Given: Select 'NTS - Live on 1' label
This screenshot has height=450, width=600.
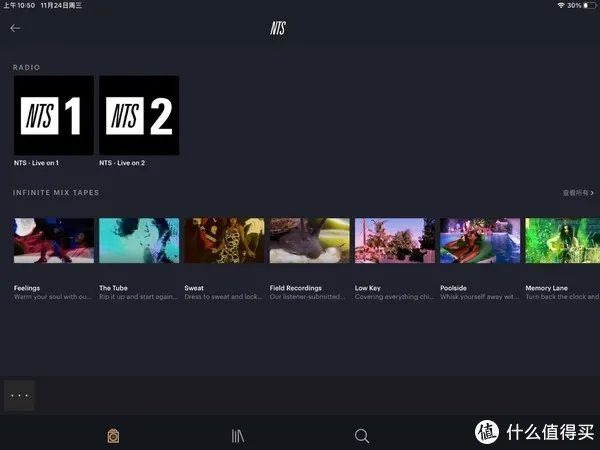Looking at the screenshot, I should pos(36,163).
